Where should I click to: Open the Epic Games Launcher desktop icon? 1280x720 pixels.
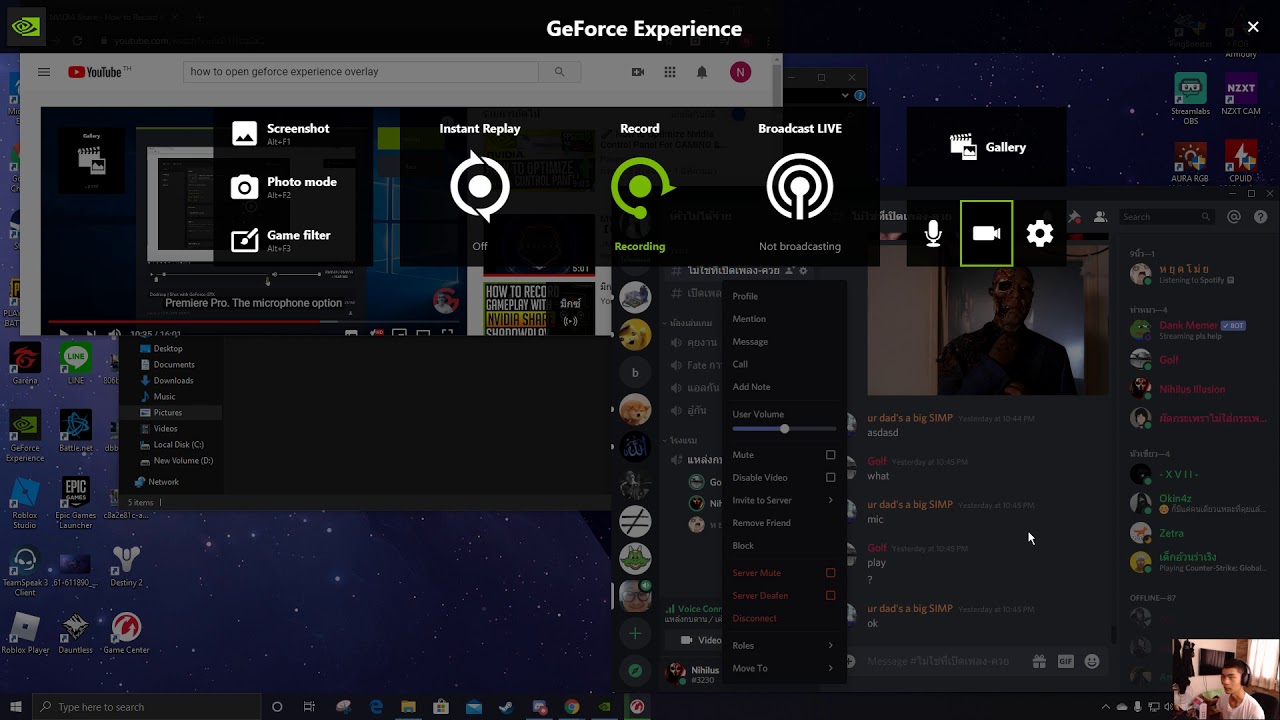(76, 503)
